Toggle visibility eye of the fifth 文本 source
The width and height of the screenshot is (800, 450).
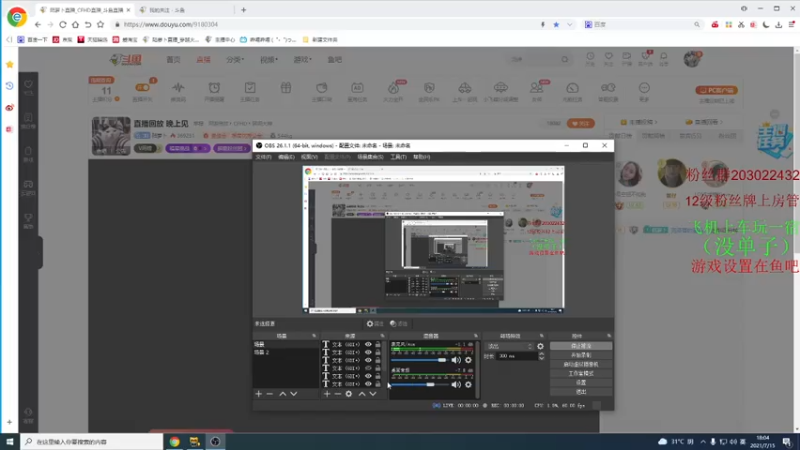click(x=368, y=376)
